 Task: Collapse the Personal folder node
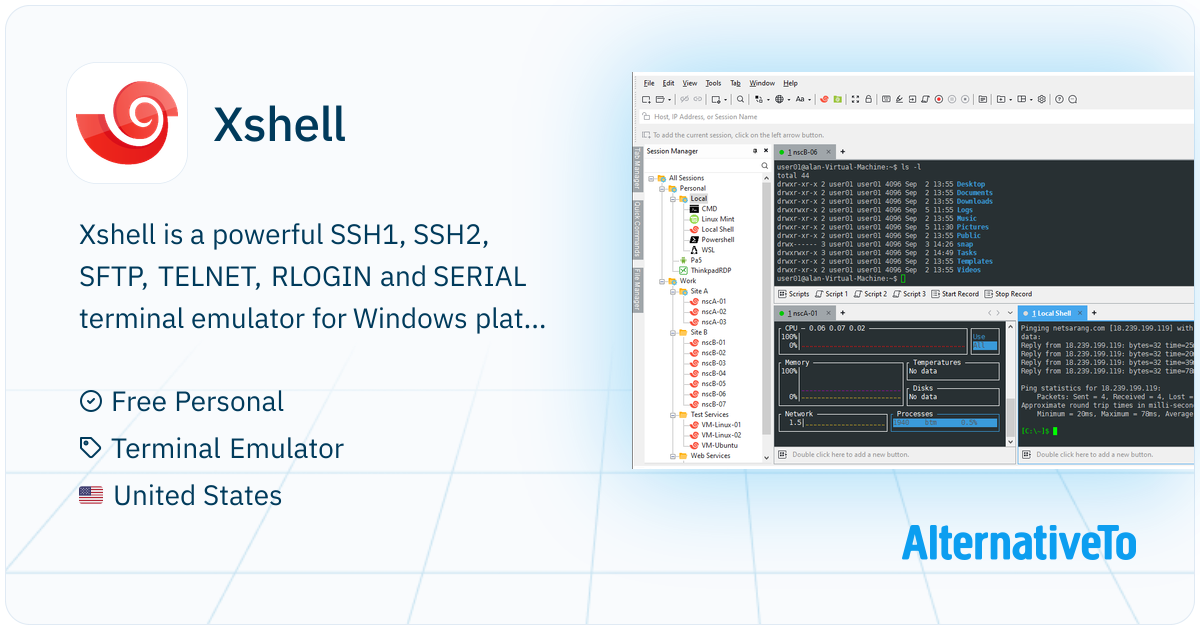(662, 189)
